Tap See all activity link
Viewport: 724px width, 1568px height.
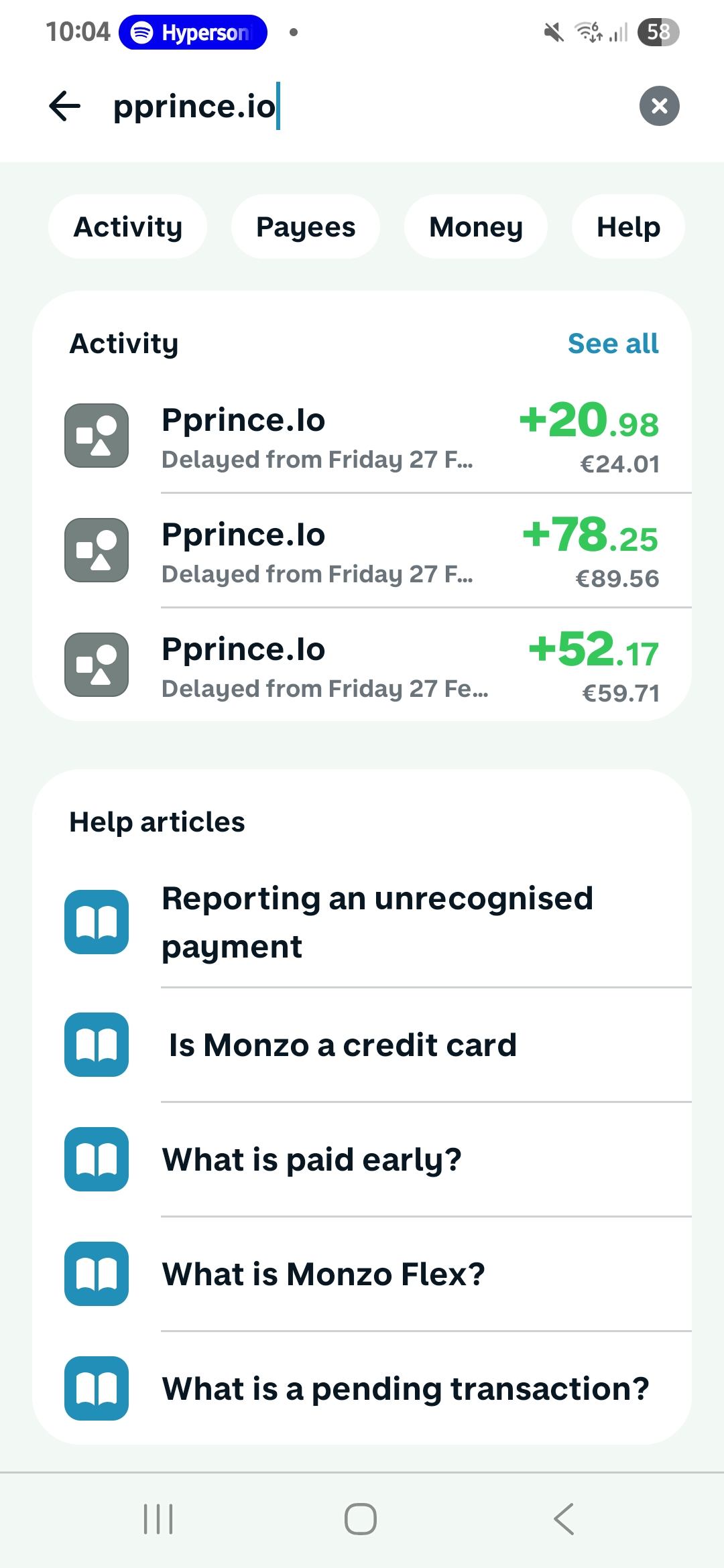(613, 344)
